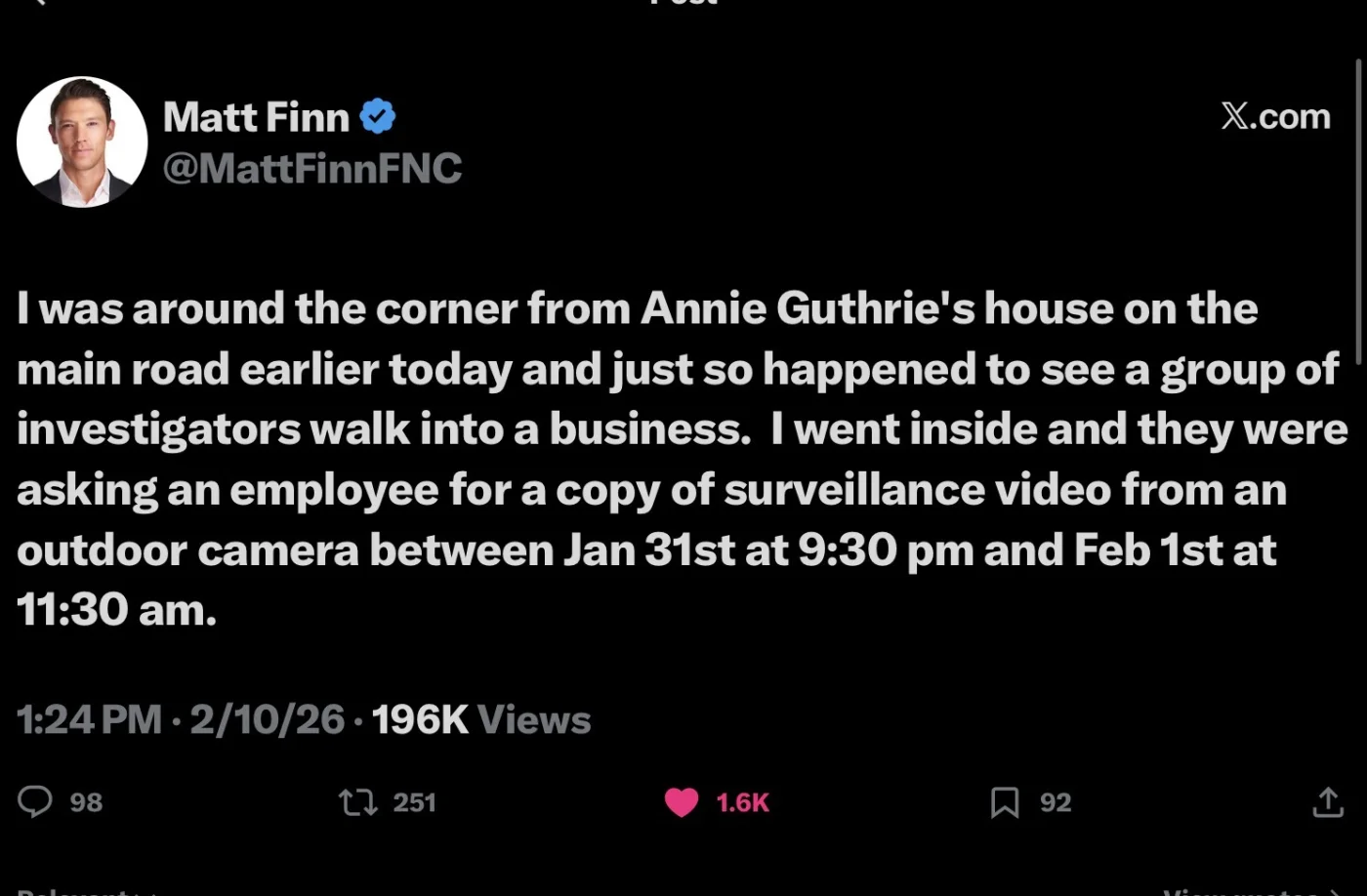Click the 92 bookmarks count
1367x896 pixels.
pyautogui.click(x=1056, y=802)
